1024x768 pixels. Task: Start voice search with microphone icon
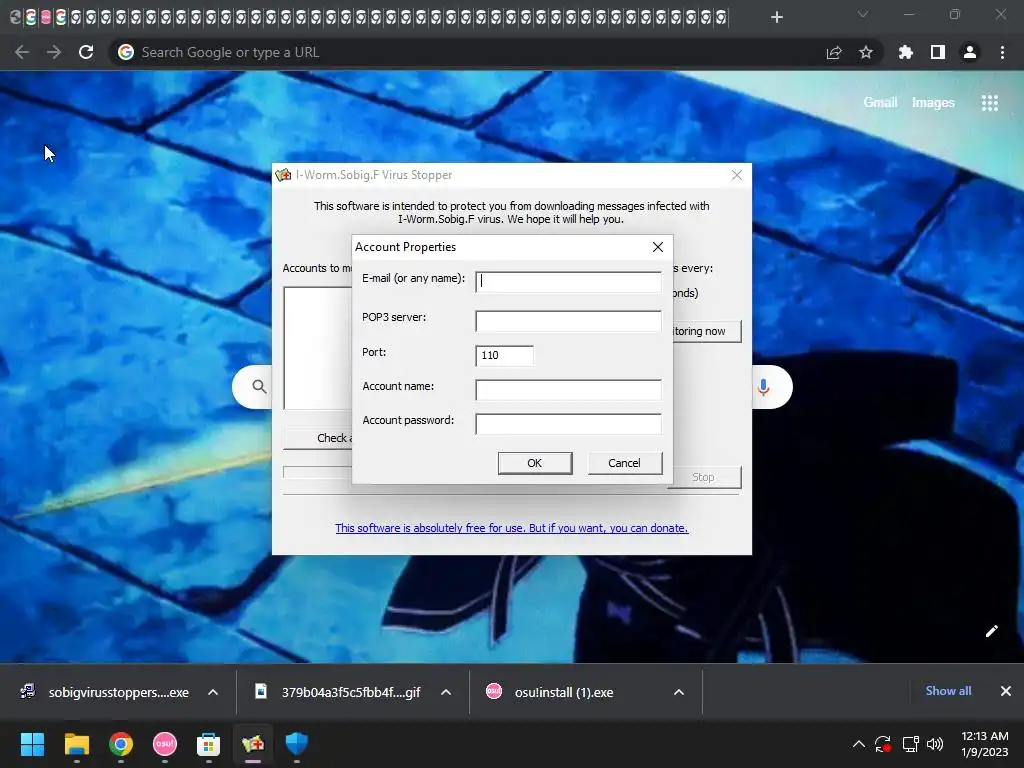[x=763, y=387]
